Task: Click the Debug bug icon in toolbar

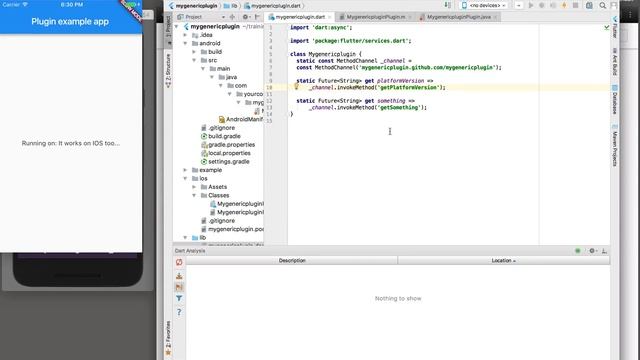Action: (542, 5)
